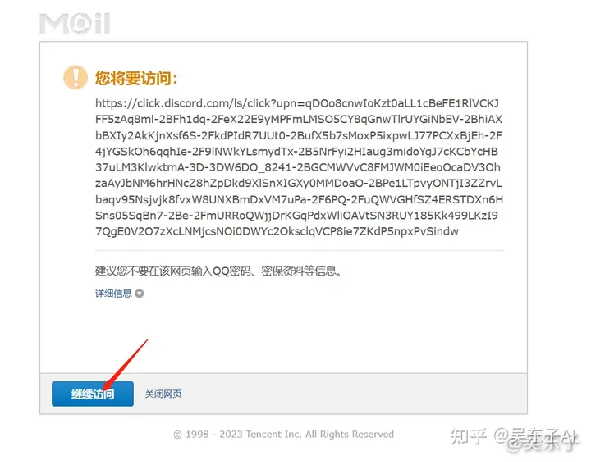Screen dimensions: 592x462
Task: Click the red arrow annotation
Action: [125, 365]
